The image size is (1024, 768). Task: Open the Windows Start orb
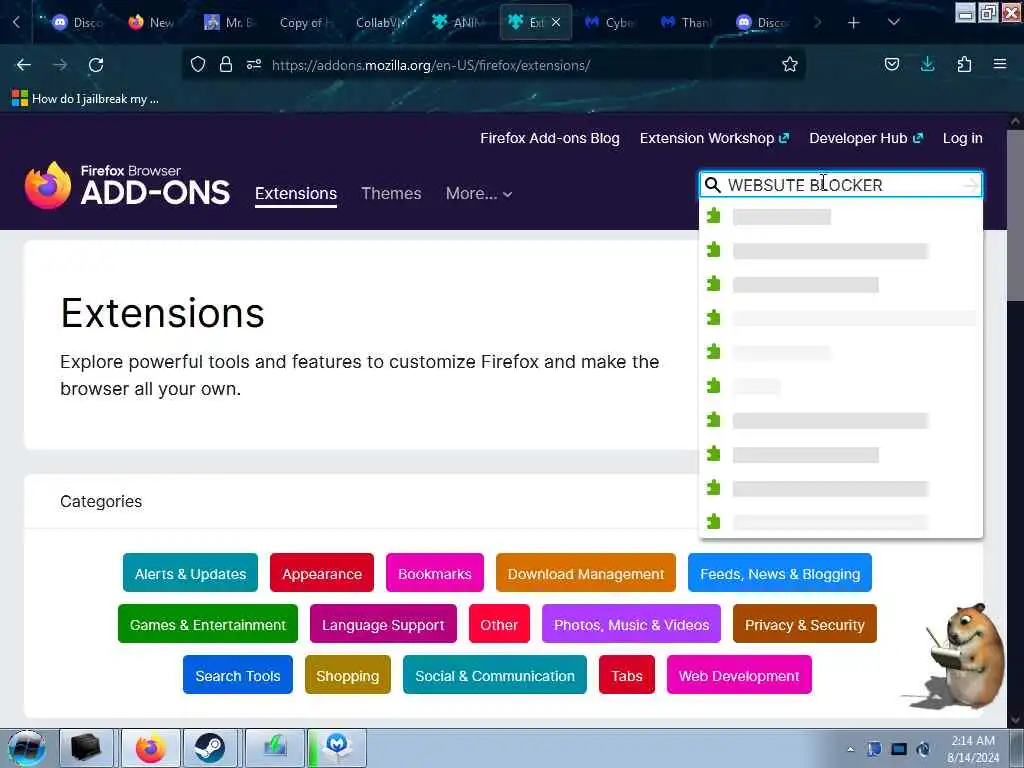(27, 748)
